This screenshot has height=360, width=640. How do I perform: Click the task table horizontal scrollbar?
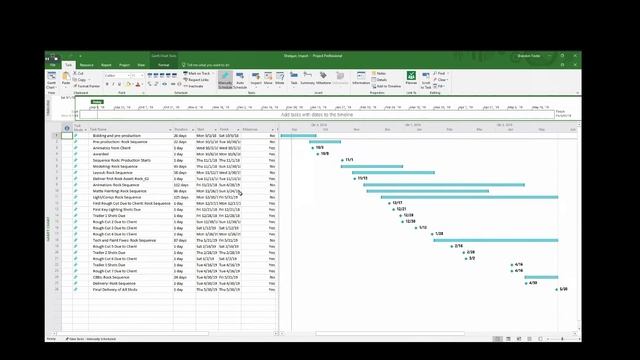(133, 333)
